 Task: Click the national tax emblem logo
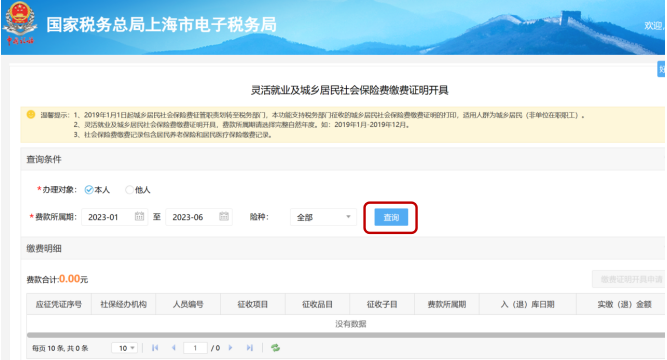18,23
